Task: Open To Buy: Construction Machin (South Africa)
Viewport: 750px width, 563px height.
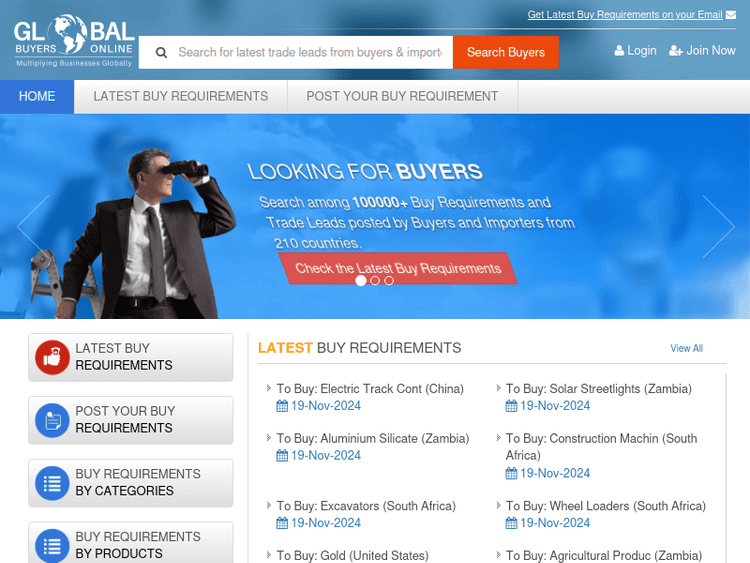Action: click(601, 447)
